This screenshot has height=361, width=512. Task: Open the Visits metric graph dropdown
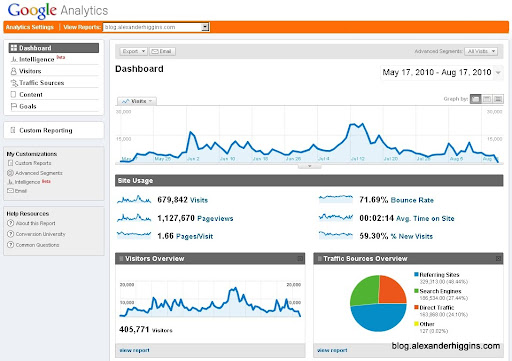point(137,101)
